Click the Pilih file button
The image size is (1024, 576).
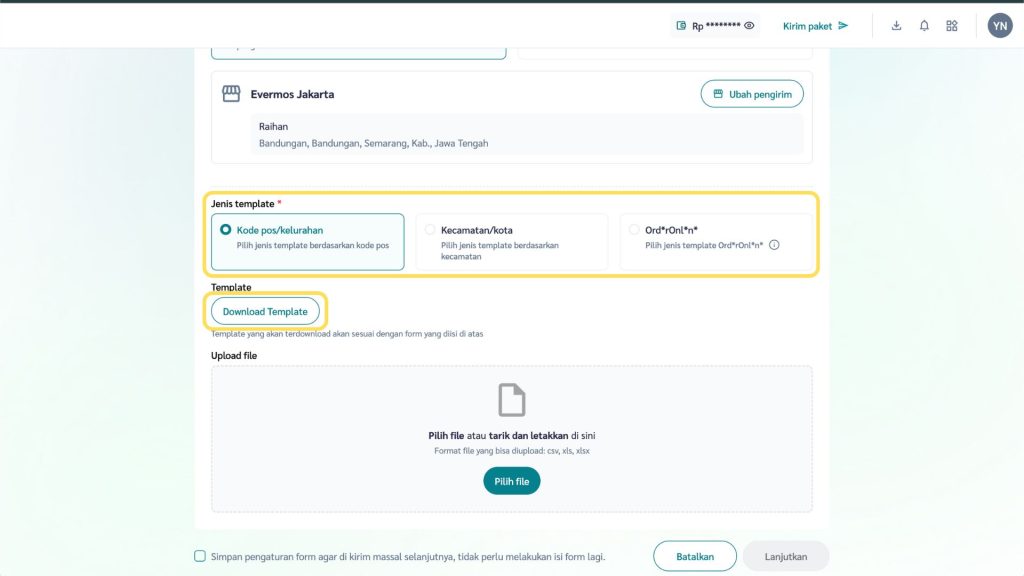511,481
